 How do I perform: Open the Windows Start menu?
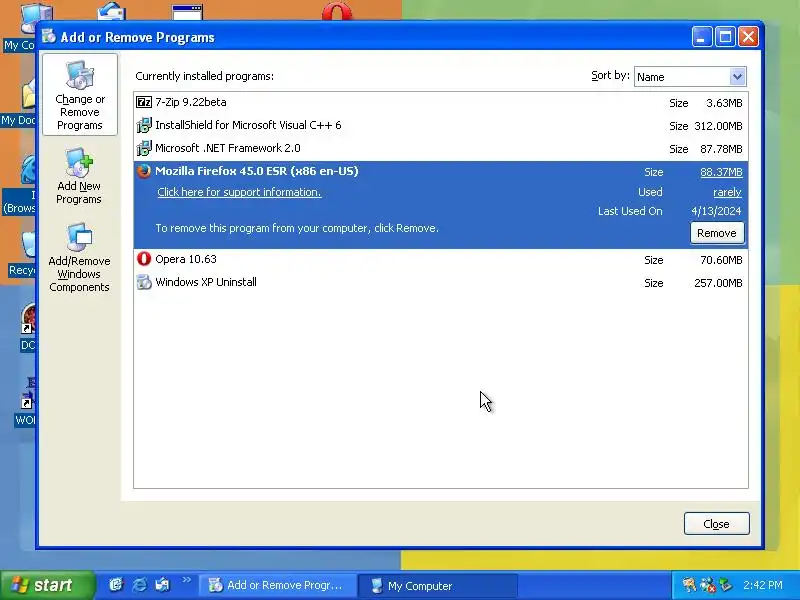pyautogui.click(x=47, y=585)
